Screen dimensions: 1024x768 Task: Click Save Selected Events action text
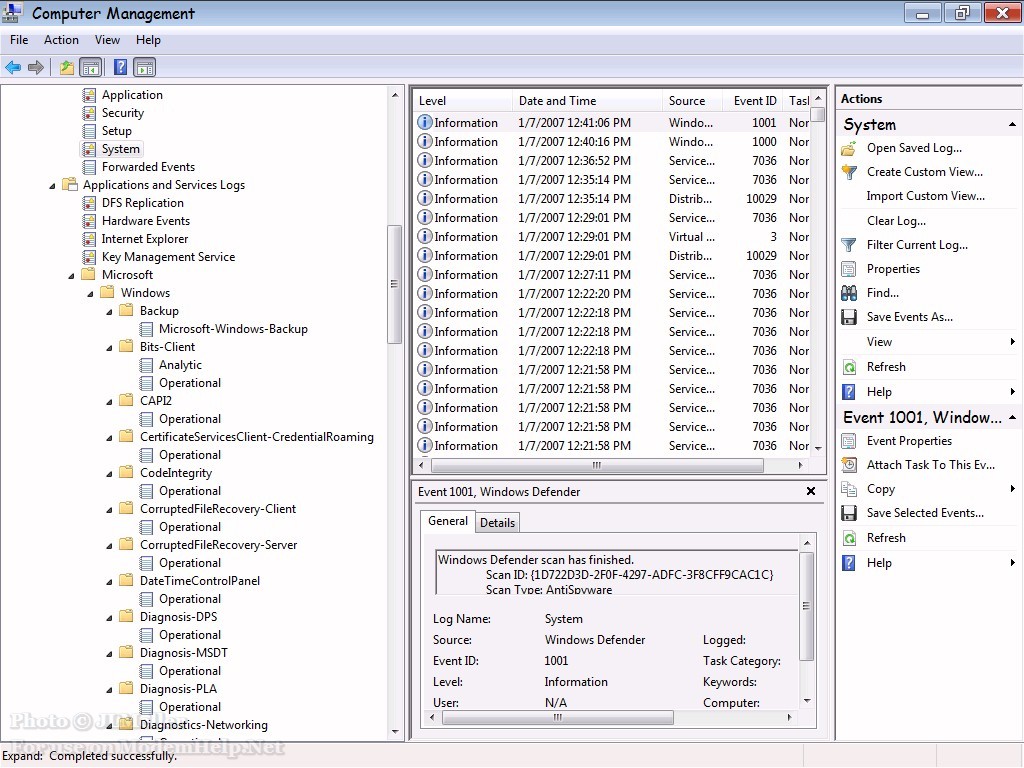(925, 513)
